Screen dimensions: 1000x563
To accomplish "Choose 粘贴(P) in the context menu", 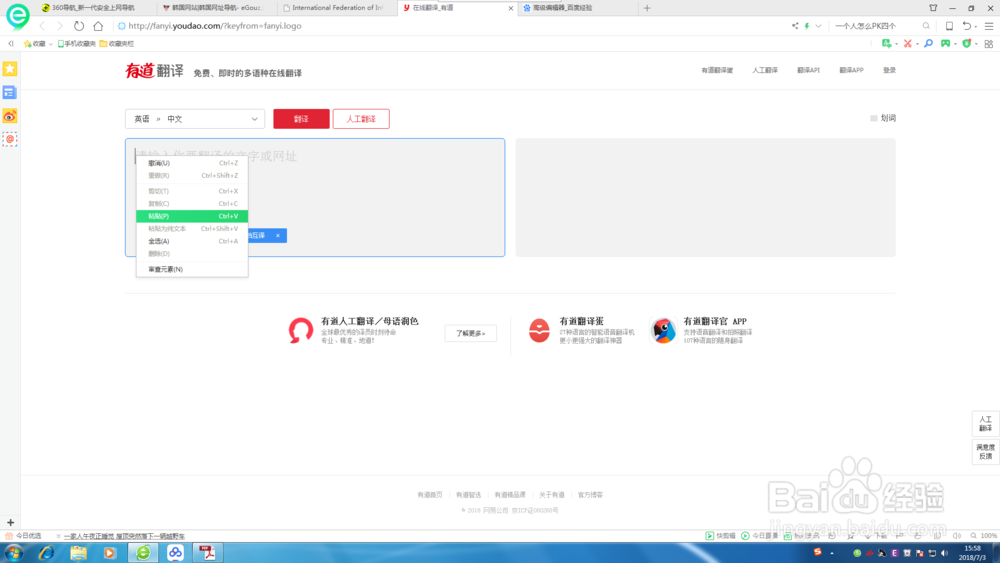I will [x=192, y=216].
